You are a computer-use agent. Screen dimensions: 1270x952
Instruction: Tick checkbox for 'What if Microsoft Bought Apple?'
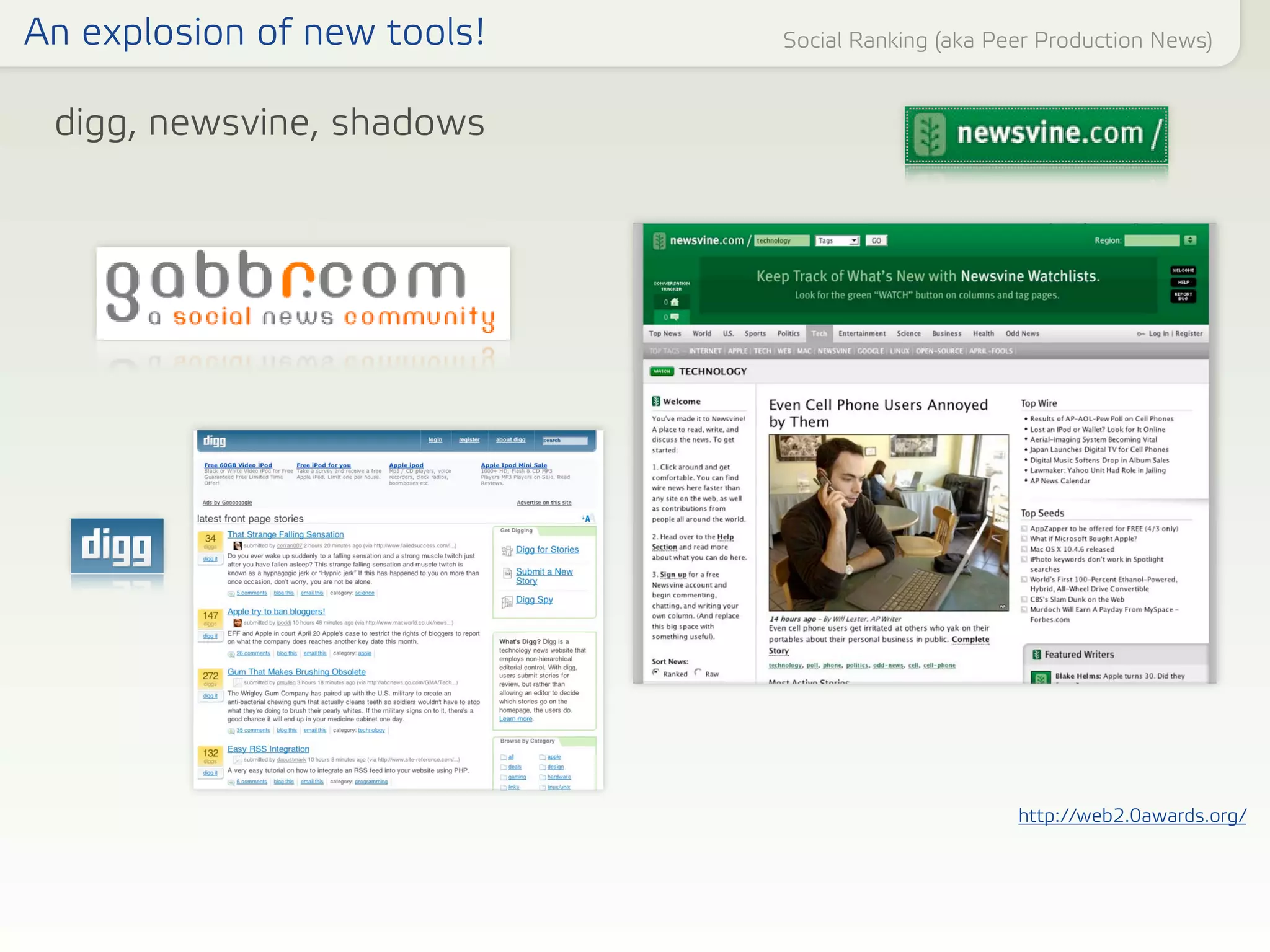pyautogui.click(x=1024, y=539)
